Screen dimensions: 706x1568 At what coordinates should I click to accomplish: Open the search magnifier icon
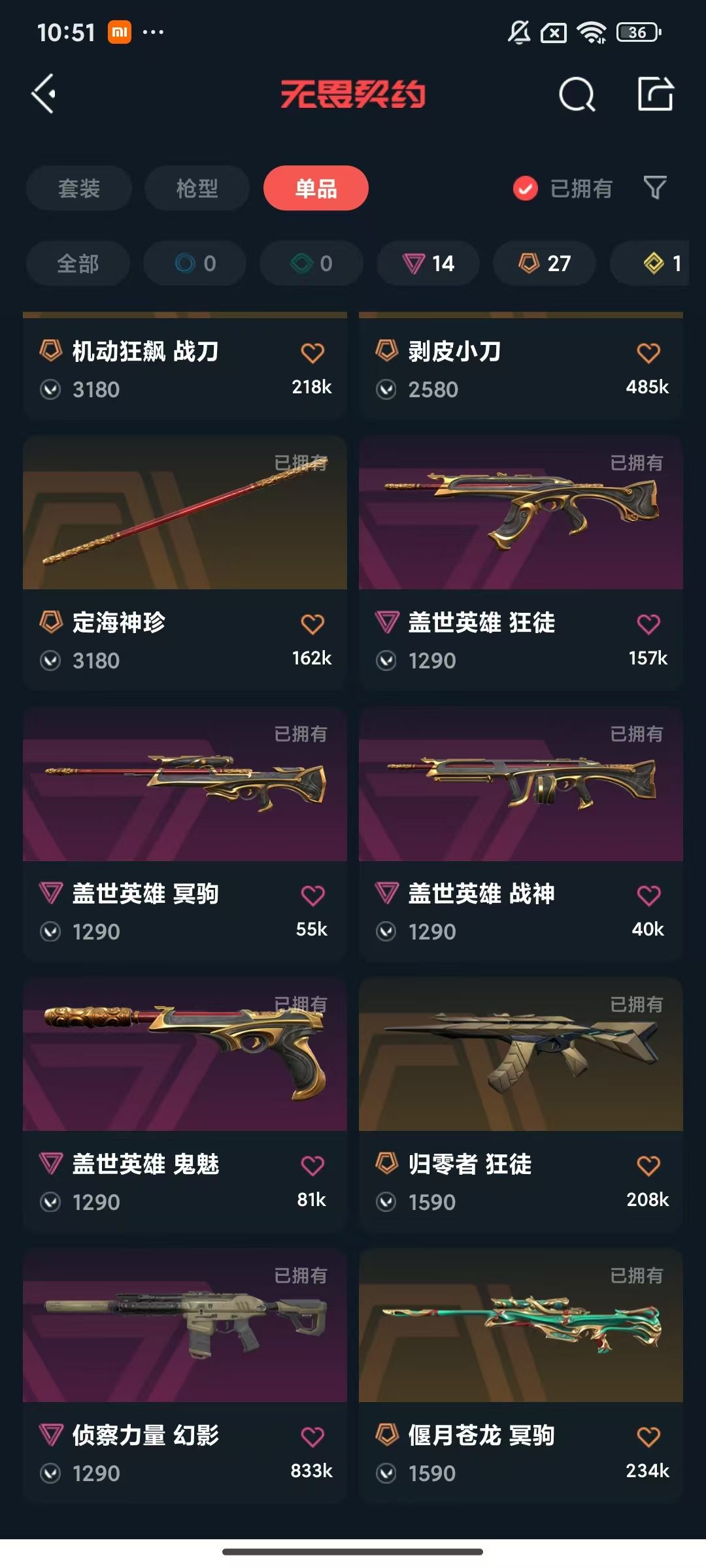577,95
